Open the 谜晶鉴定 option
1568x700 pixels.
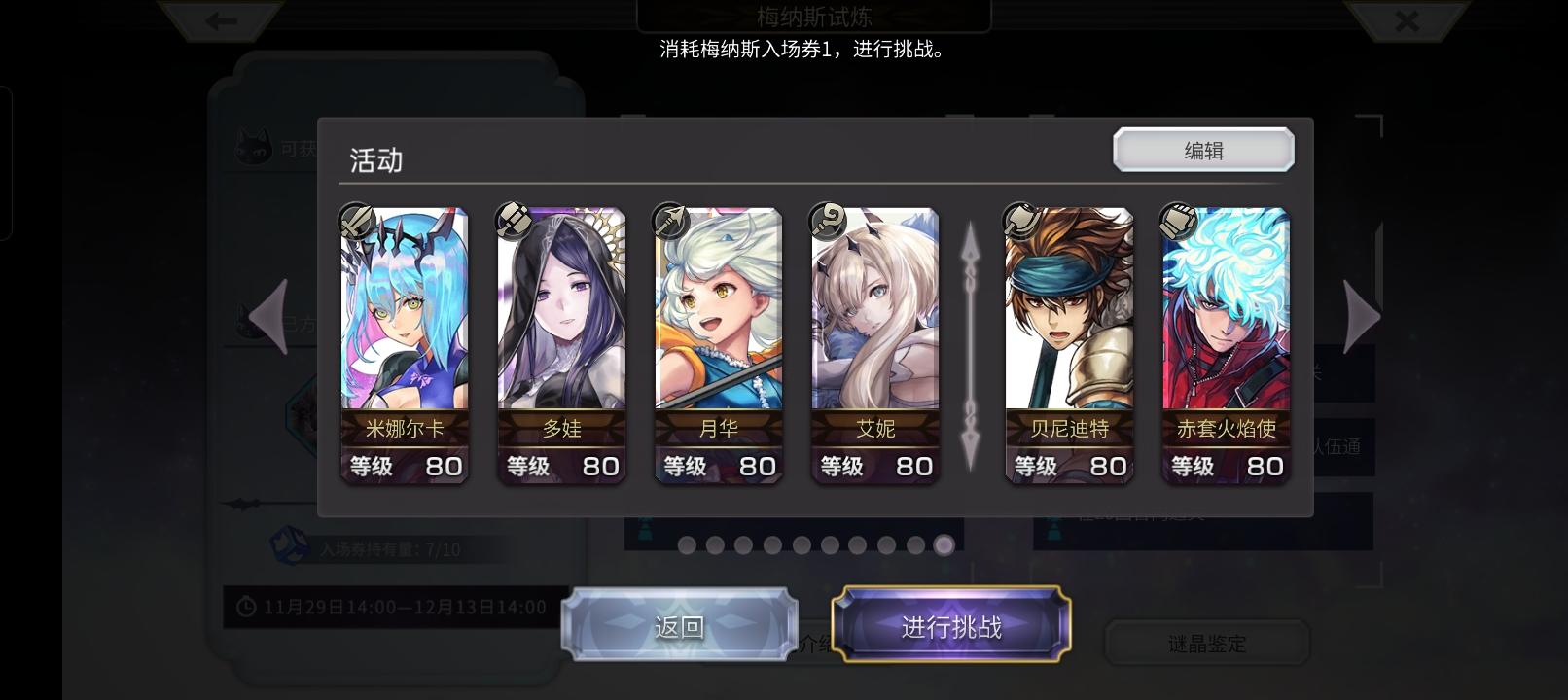[1206, 644]
